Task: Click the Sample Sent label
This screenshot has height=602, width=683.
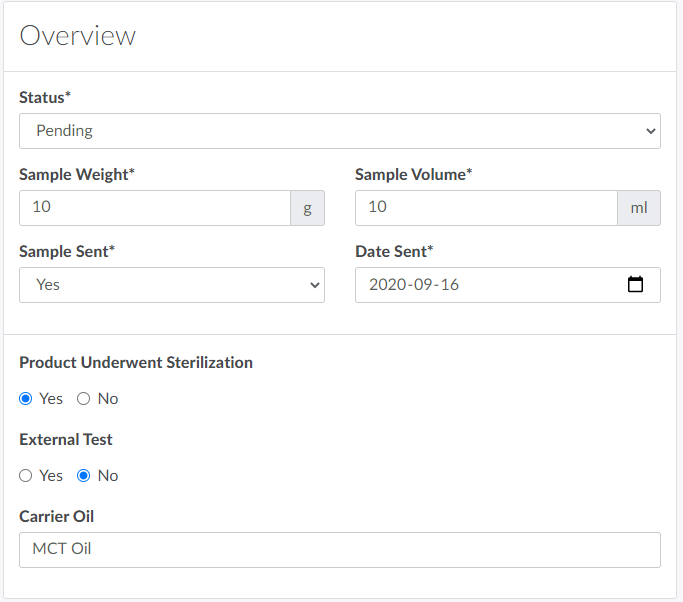Action: tap(67, 252)
